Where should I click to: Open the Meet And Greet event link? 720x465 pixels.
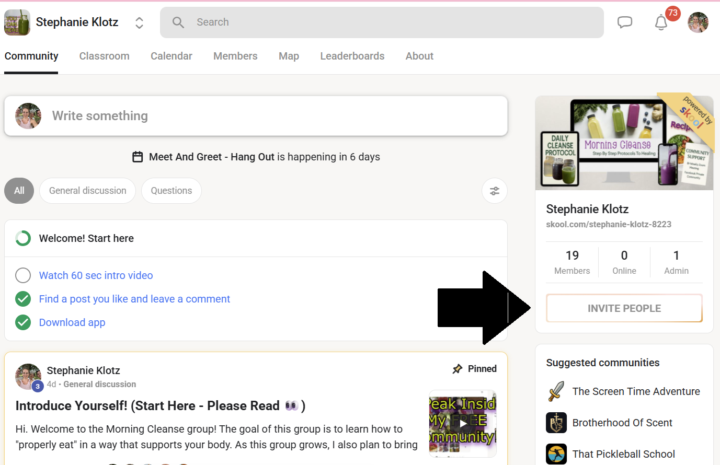(211, 157)
